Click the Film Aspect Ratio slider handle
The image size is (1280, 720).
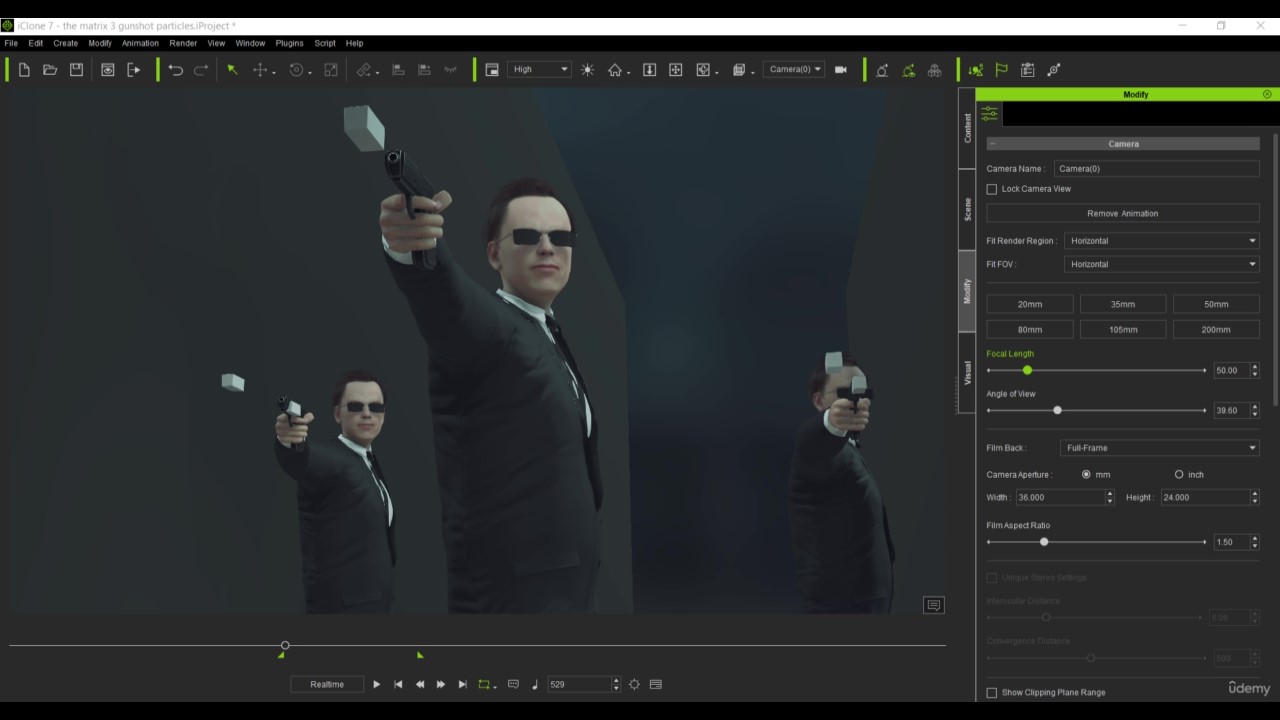(x=1044, y=542)
